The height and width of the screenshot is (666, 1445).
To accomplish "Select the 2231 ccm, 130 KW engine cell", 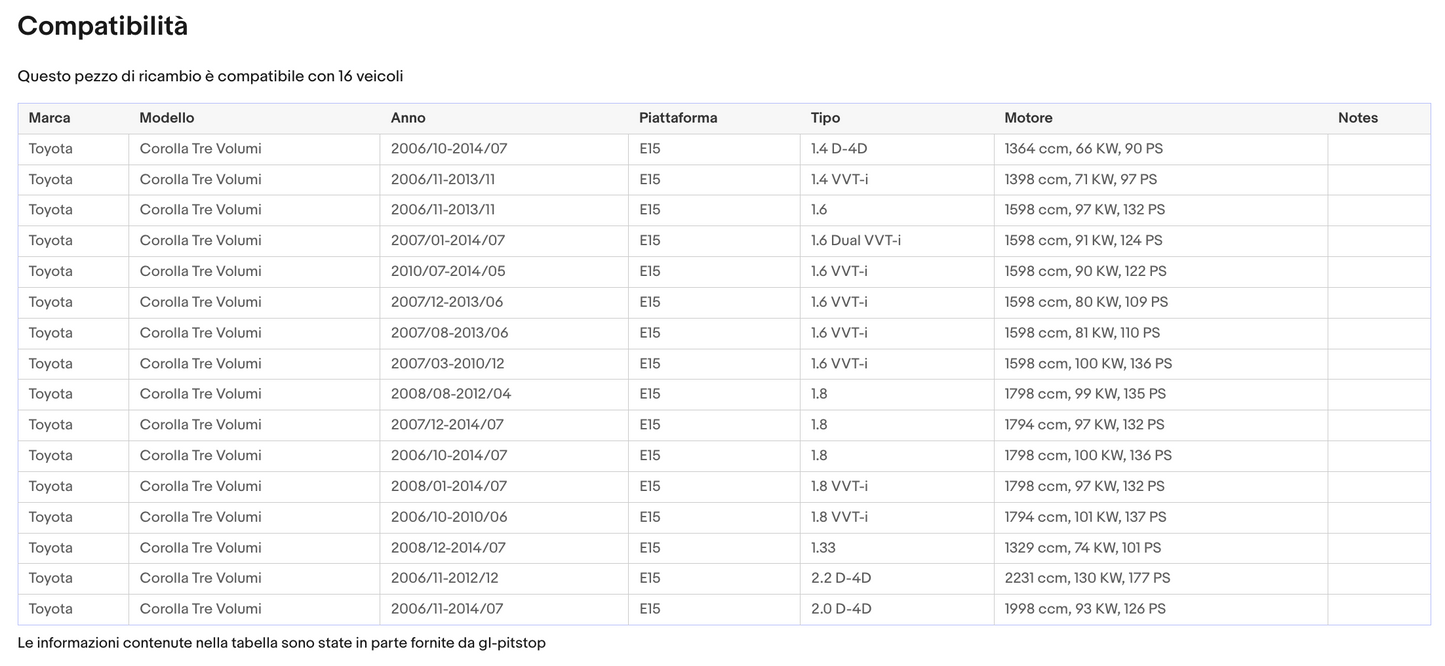I will [1087, 578].
